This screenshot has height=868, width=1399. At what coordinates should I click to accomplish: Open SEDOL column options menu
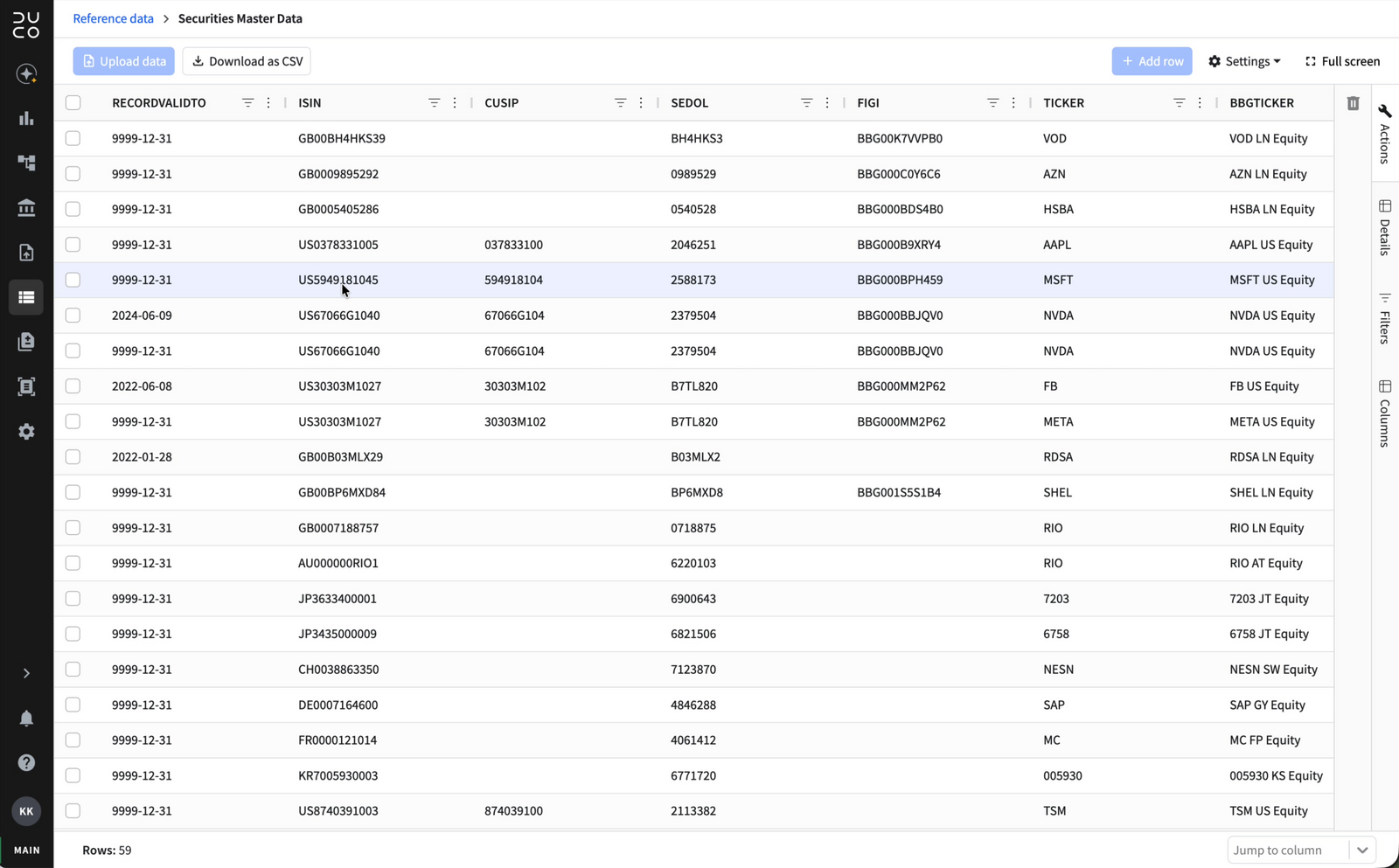coord(827,102)
